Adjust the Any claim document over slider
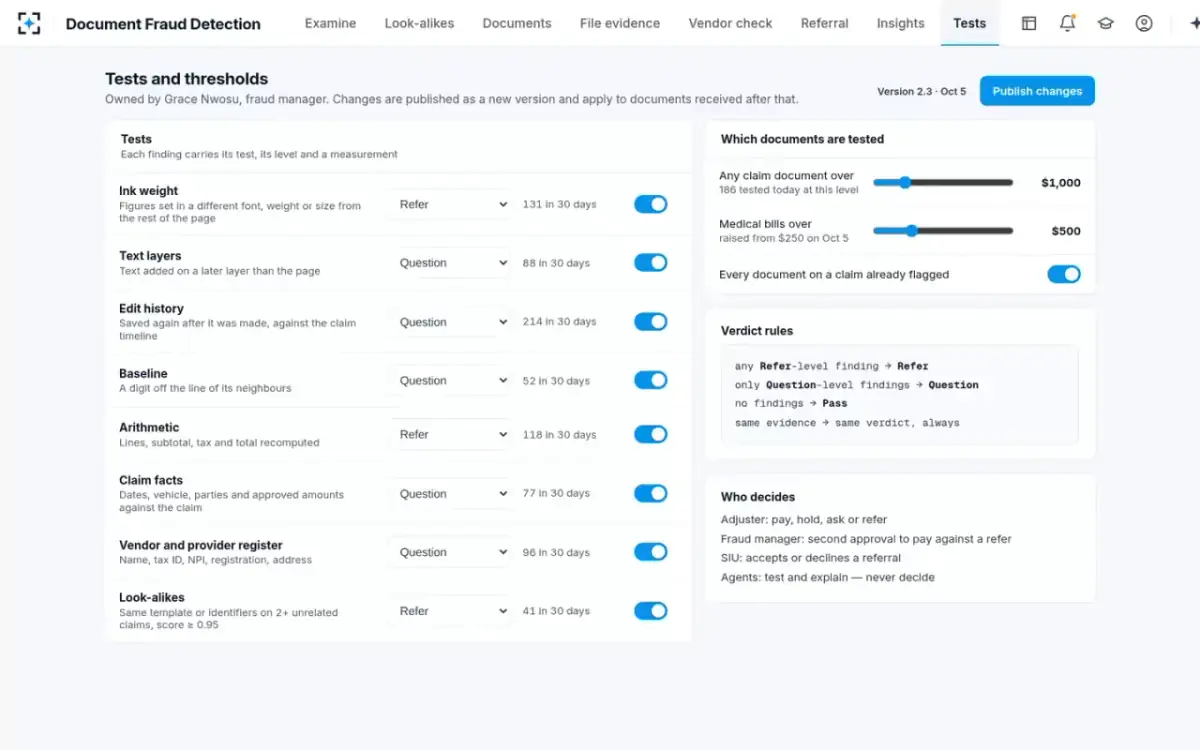The image size is (1200, 750). tap(943, 182)
